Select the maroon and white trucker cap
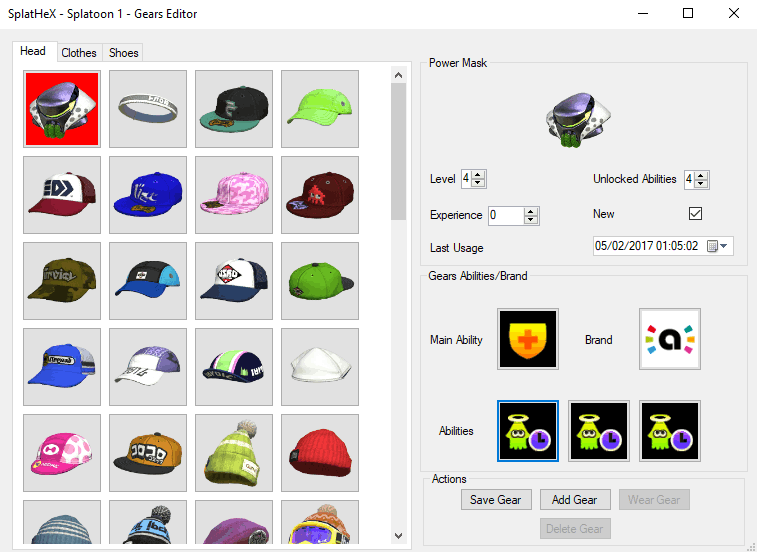 coord(62,195)
